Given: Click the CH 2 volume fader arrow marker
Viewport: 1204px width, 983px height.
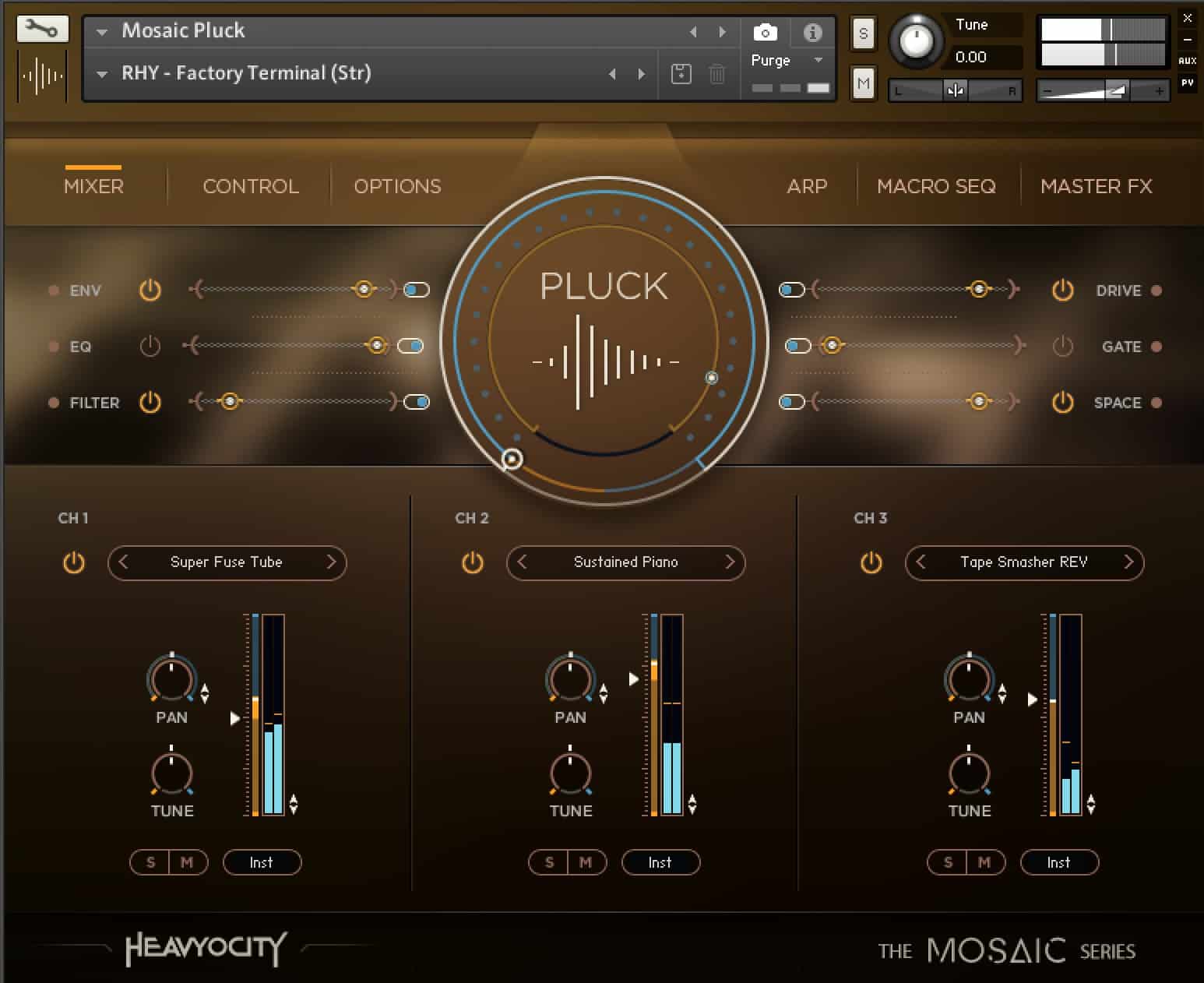Looking at the screenshot, I should tap(634, 679).
